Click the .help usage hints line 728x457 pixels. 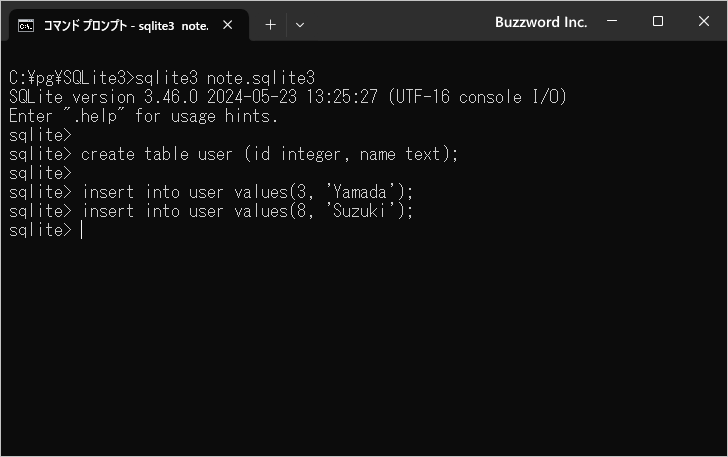click(x=143, y=116)
